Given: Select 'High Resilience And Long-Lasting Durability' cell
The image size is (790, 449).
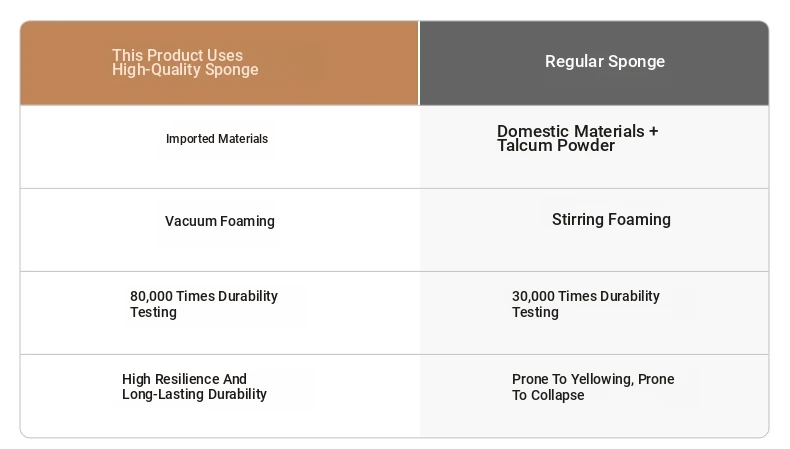Looking at the screenshot, I should coord(194,386).
